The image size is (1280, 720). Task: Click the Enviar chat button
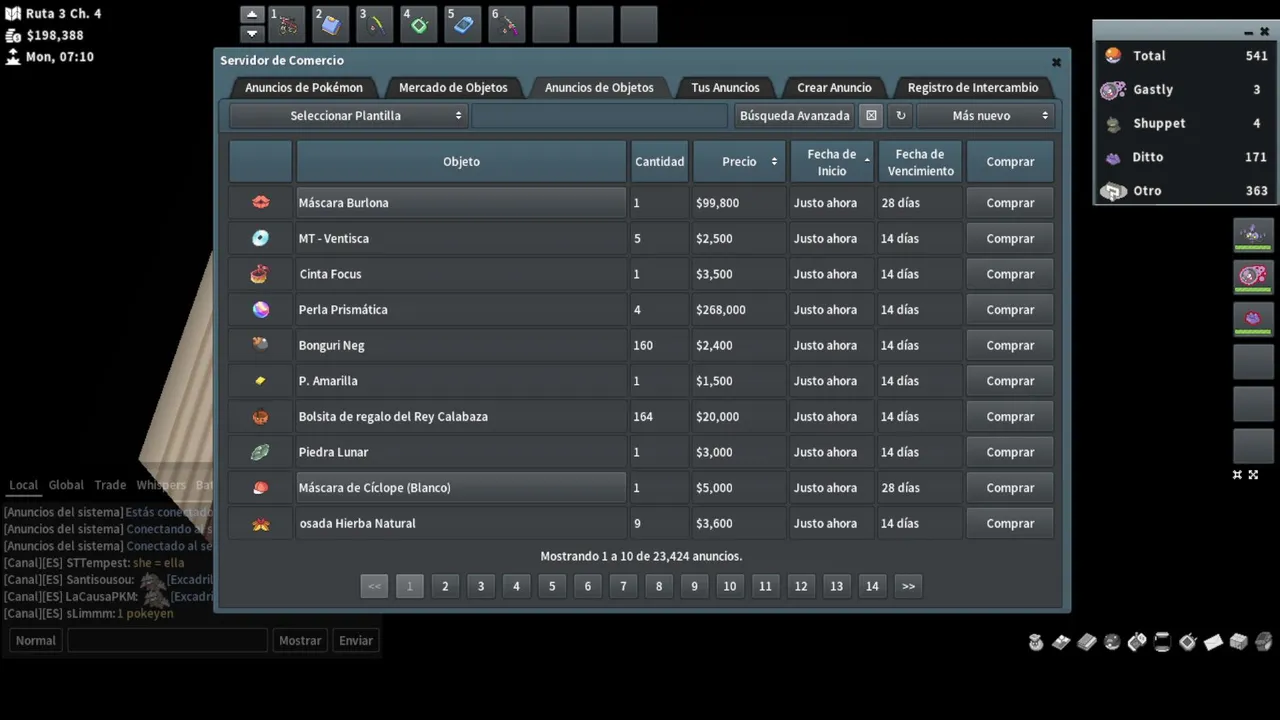pyautogui.click(x=356, y=641)
